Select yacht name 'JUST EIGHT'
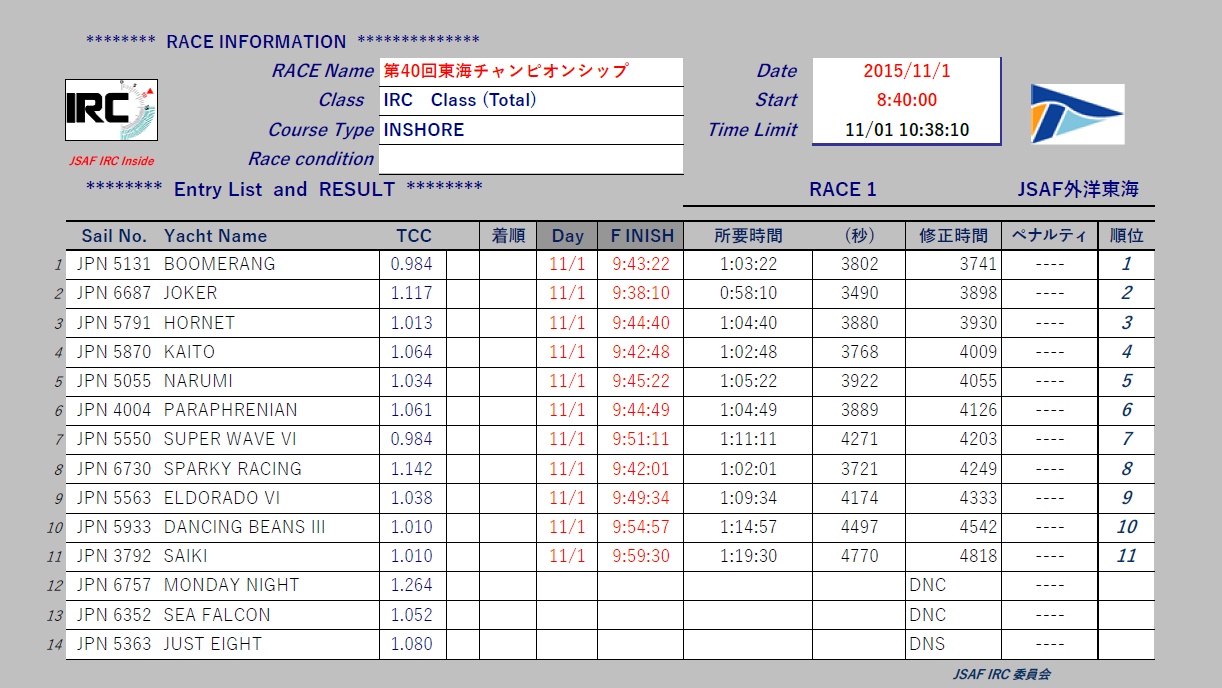 click(x=212, y=644)
